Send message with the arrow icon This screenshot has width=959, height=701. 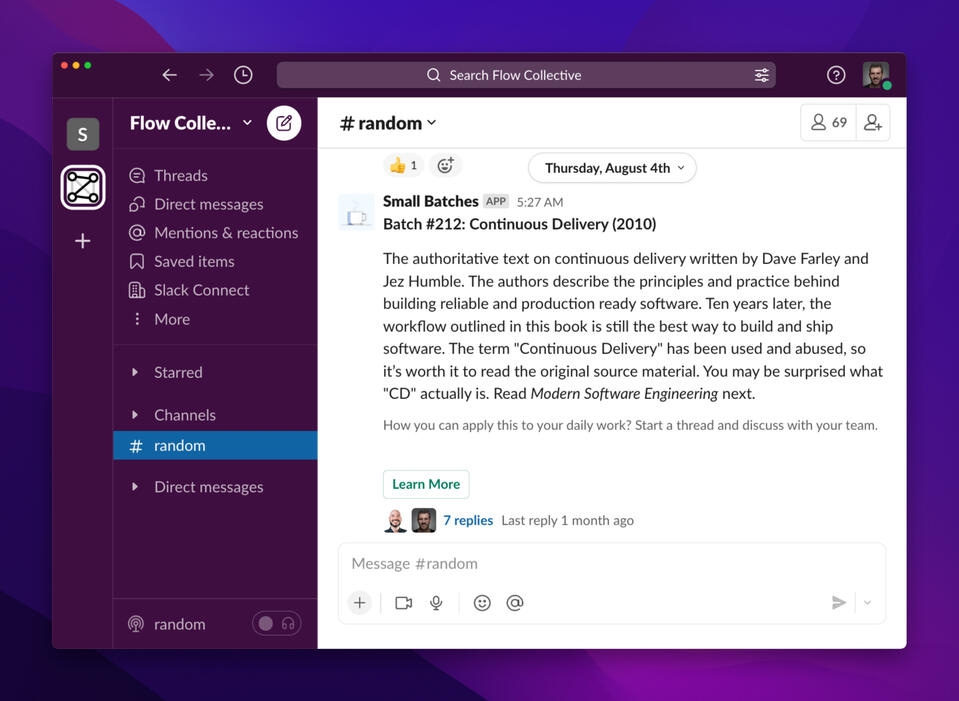(839, 603)
